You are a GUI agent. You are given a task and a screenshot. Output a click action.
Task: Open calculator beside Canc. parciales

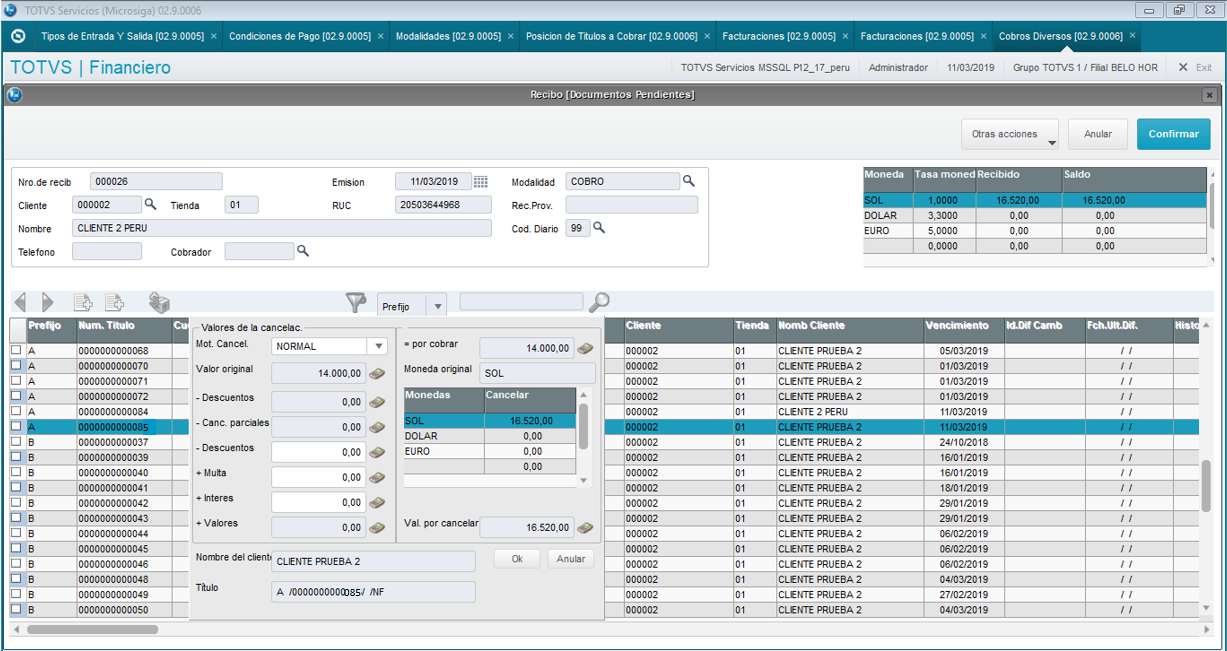(377, 427)
